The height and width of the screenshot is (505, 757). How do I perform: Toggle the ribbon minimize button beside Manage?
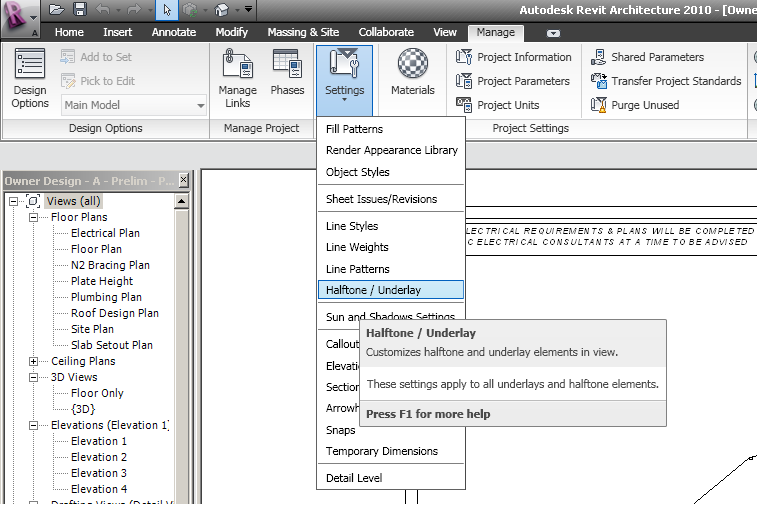pyautogui.click(x=553, y=33)
